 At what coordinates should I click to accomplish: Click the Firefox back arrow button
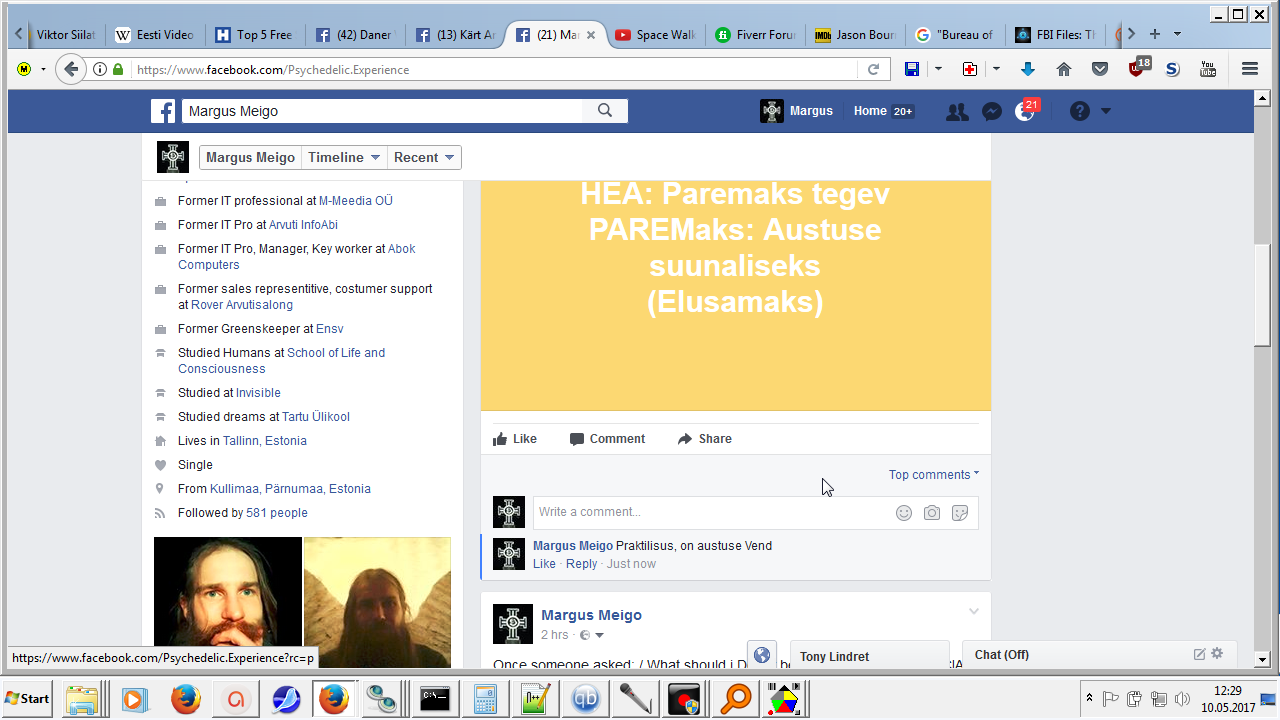(70, 69)
